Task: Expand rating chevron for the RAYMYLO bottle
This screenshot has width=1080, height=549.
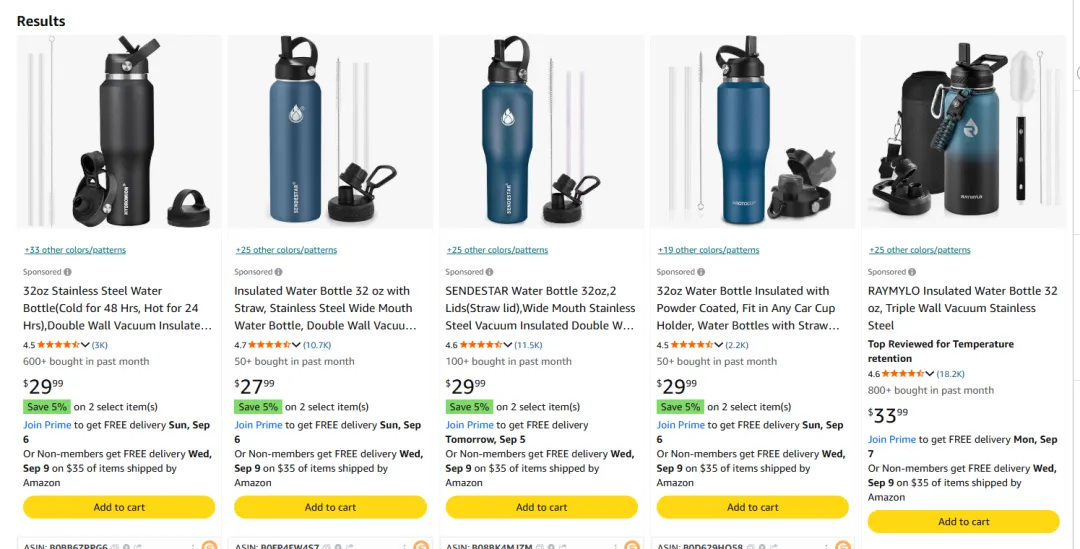Action: (x=930, y=374)
